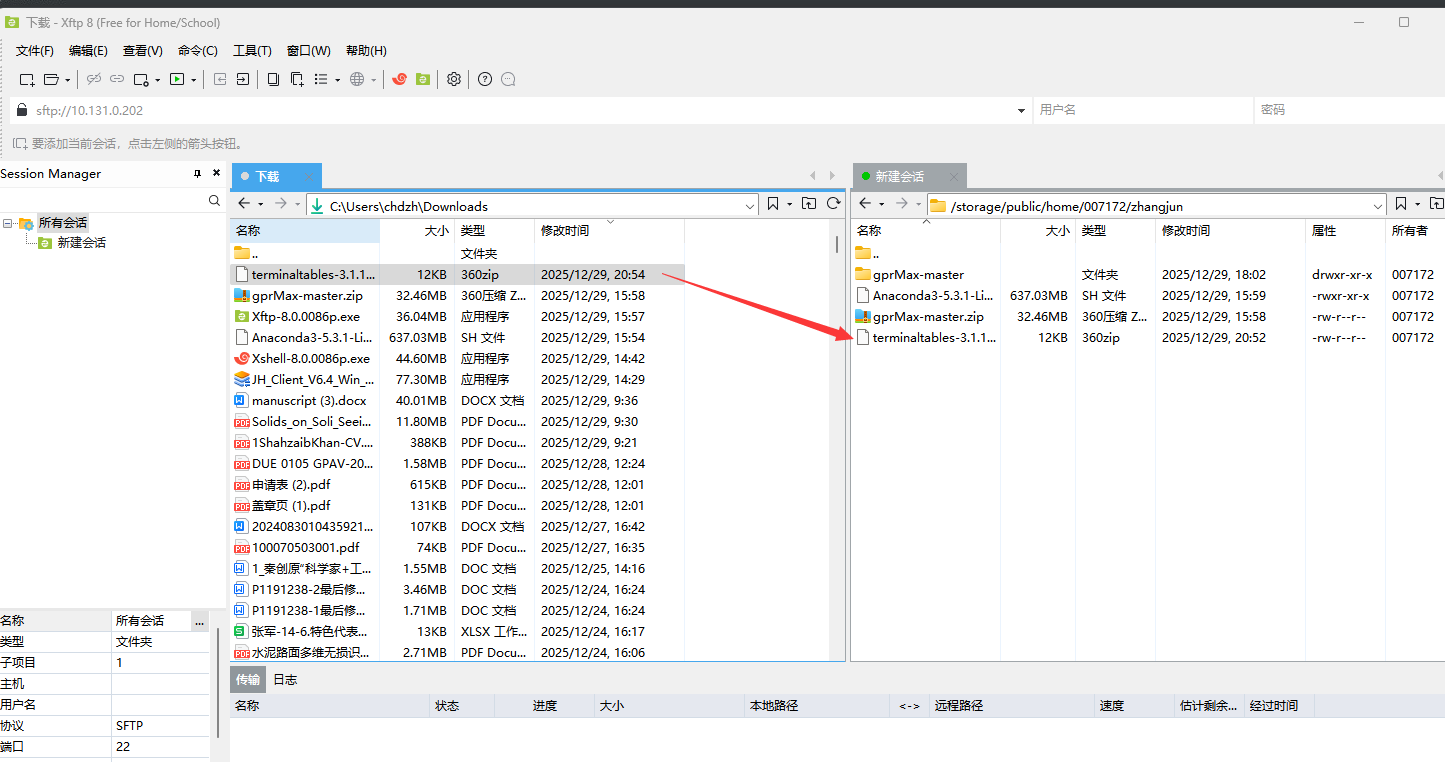Close the 新建会话 tab
1445x762 pixels.
[953, 177]
